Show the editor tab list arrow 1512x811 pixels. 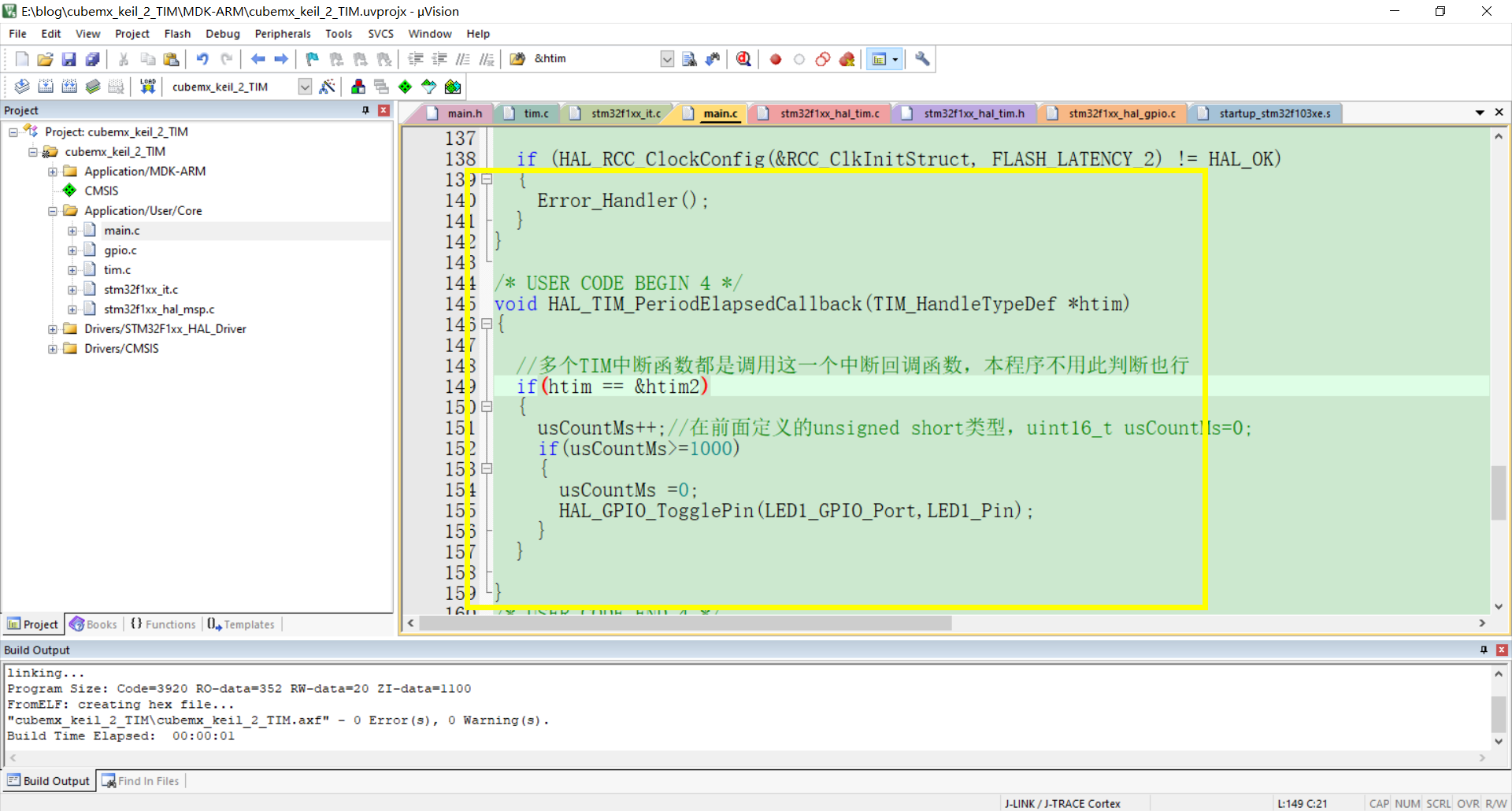click(x=1480, y=113)
